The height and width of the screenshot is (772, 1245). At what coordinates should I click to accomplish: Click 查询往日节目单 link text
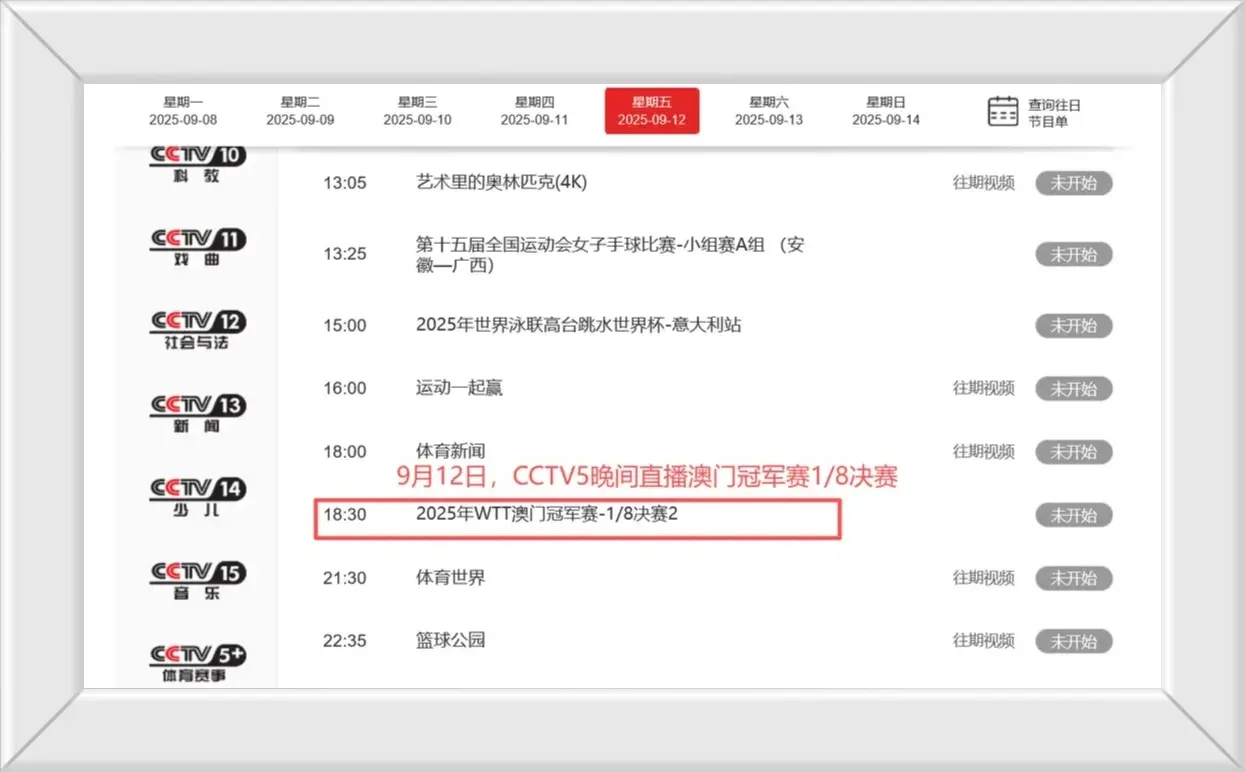pos(1054,112)
